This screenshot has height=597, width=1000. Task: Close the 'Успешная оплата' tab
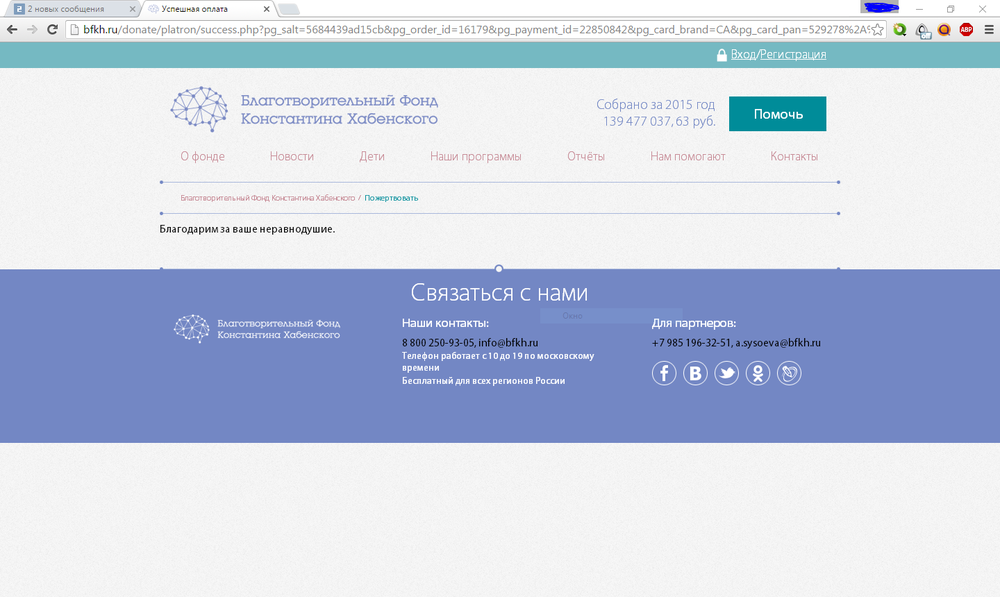pyautogui.click(x=267, y=9)
